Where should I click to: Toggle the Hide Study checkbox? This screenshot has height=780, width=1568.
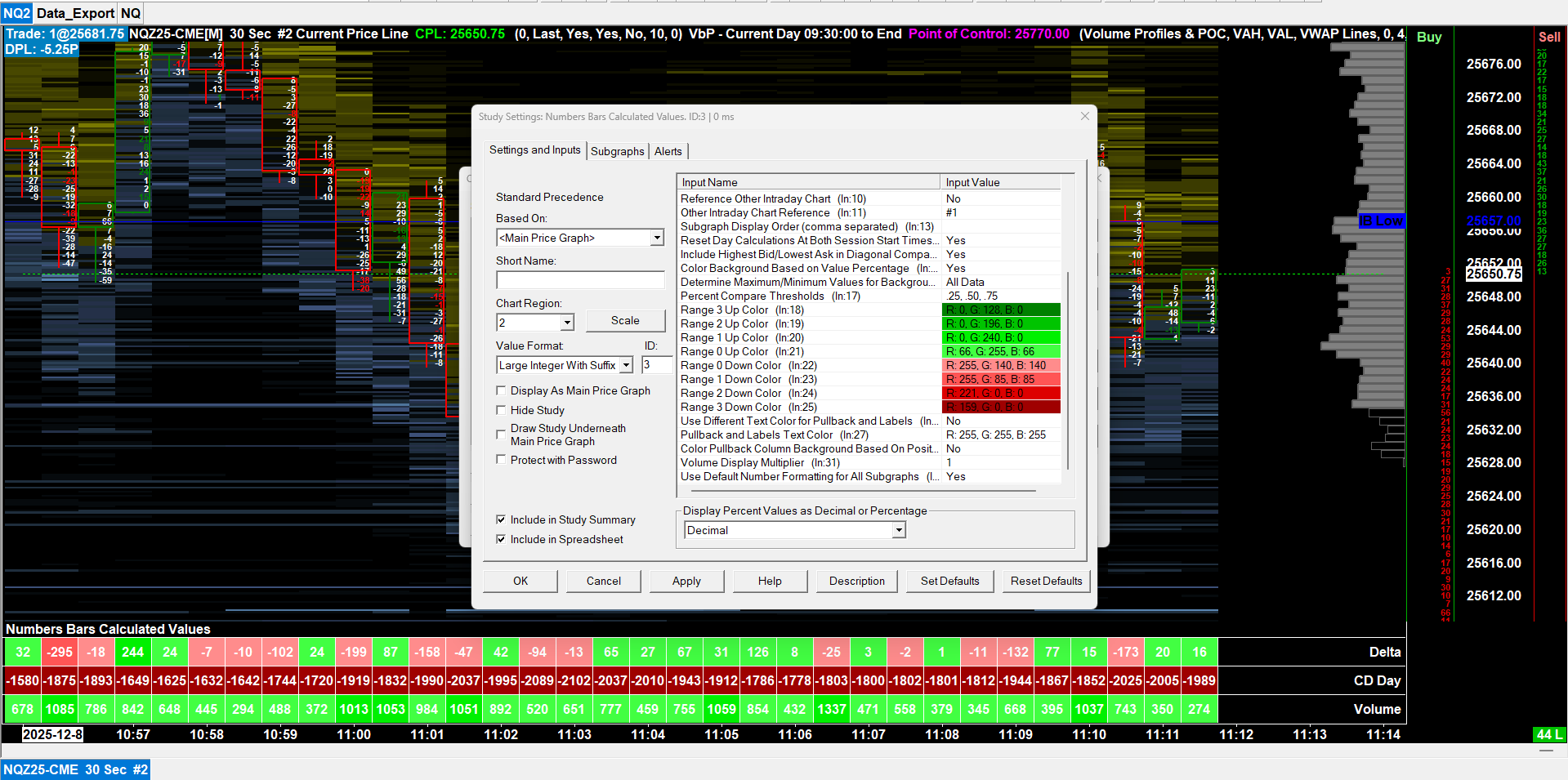501,410
